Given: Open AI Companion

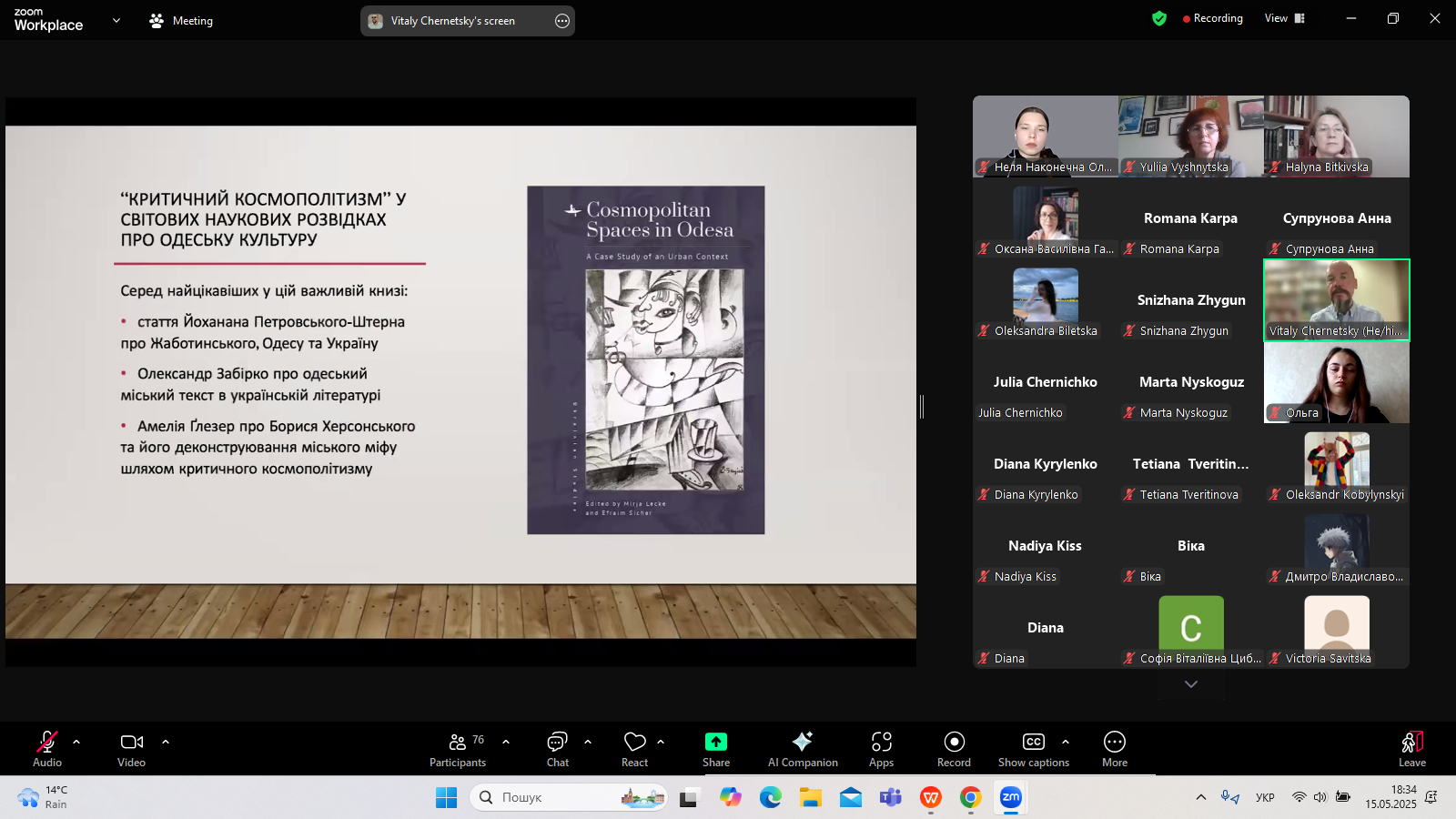Looking at the screenshot, I should pyautogui.click(x=802, y=749).
